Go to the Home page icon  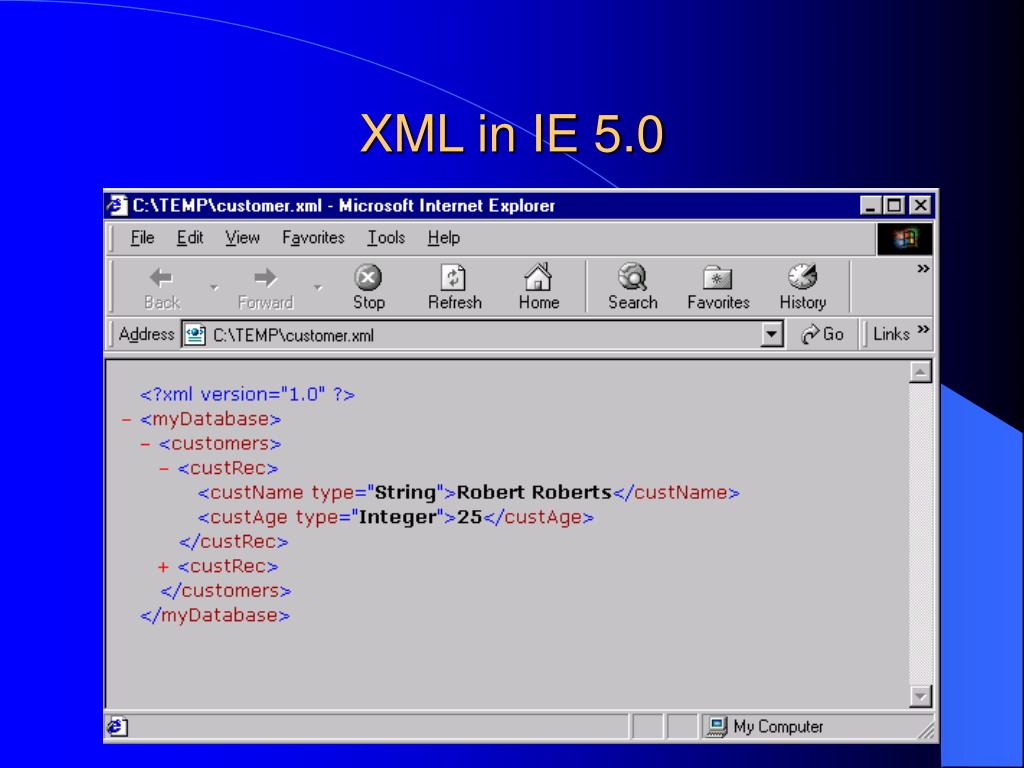[538, 277]
